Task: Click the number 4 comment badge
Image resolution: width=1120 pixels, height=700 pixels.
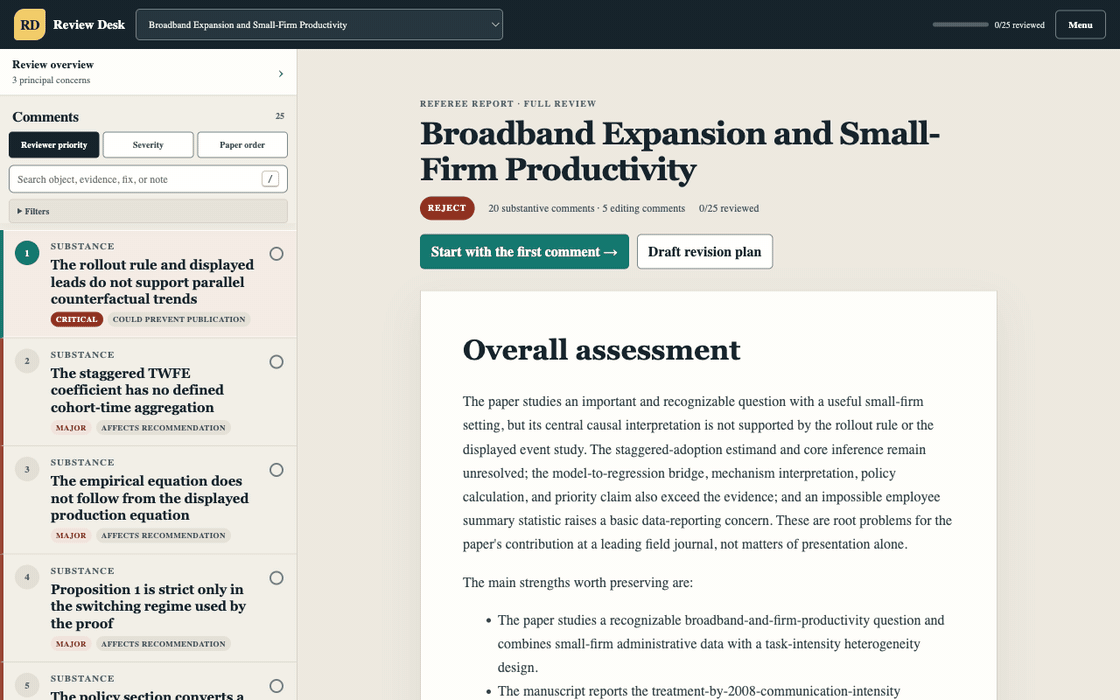Action: 27,577
